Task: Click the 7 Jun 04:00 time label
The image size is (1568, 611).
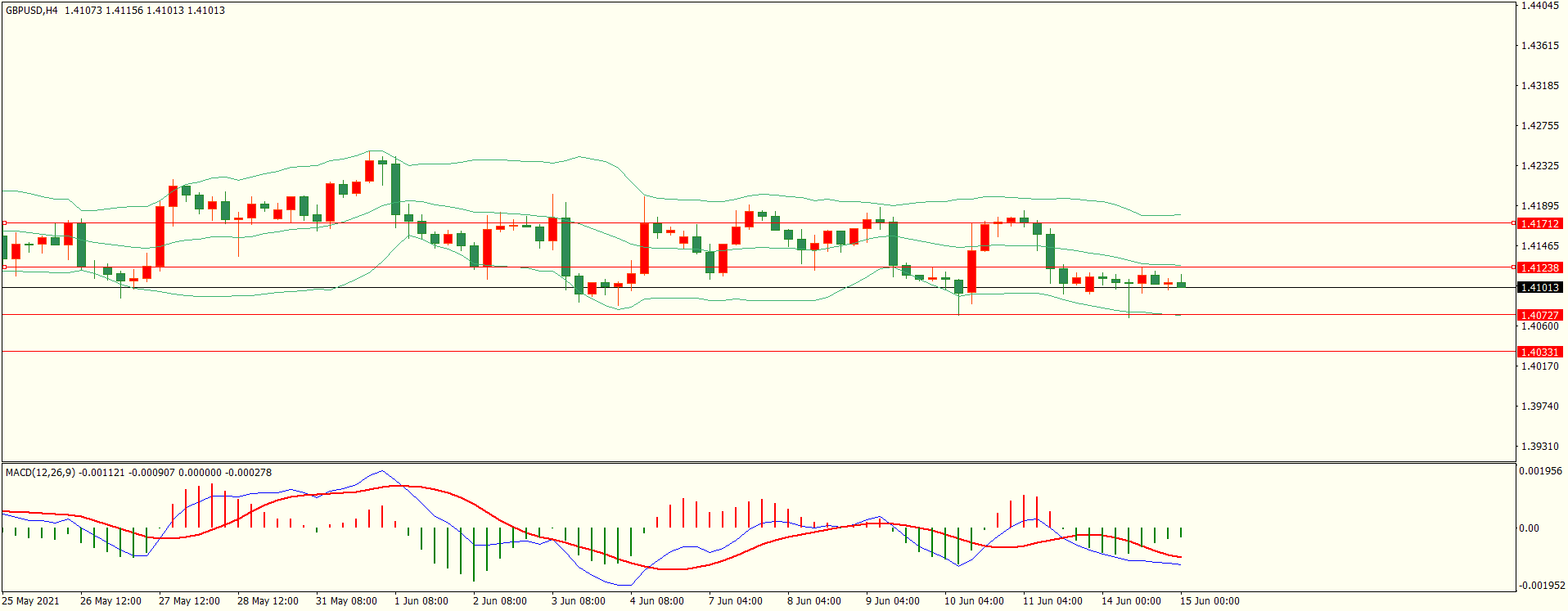Action: (x=736, y=601)
